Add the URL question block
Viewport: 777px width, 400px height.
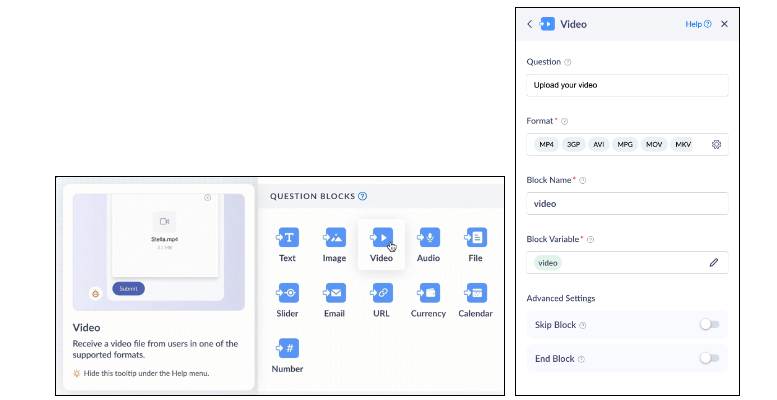tap(381, 293)
